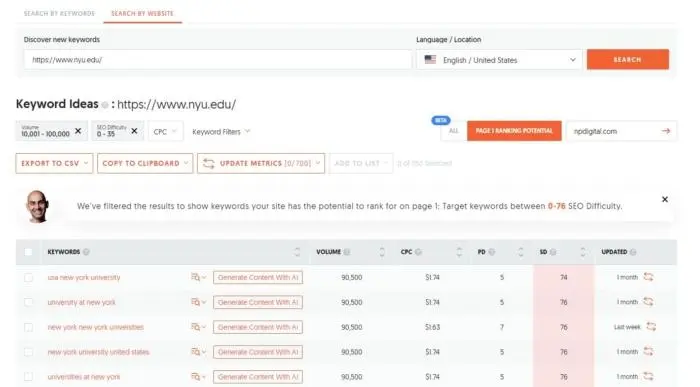Switch to Search by Website tab
700x387 pixels.
(x=142, y=13)
